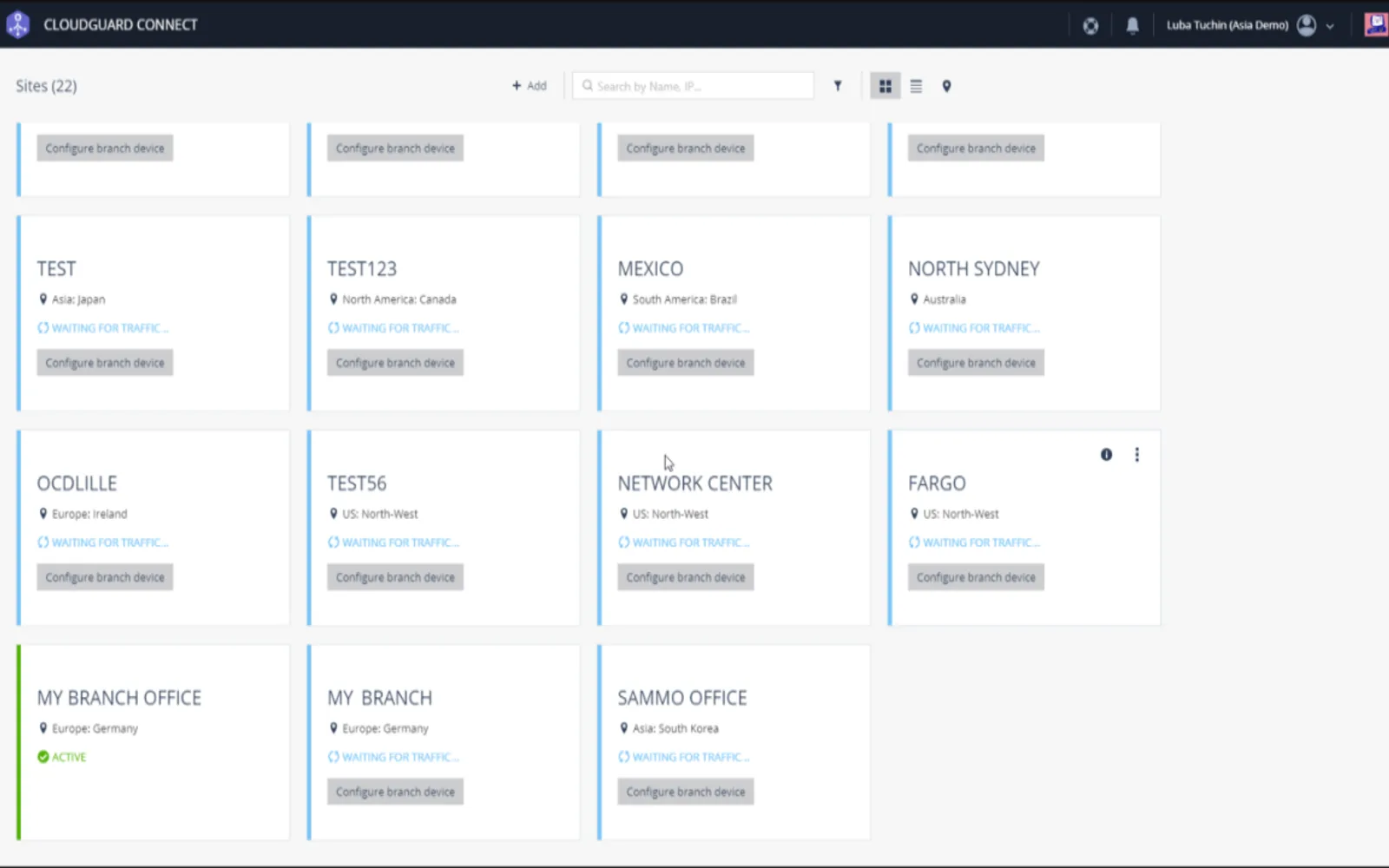Switch to grid tile view
Image resolution: width=1389 pixels, height=868 pixels.
(885, 86)
